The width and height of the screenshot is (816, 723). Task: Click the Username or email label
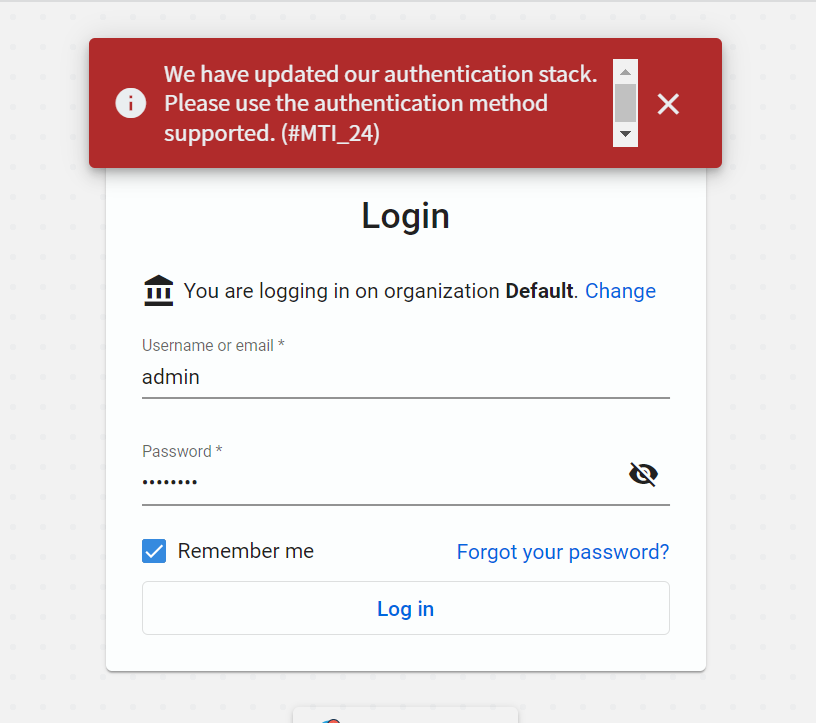(213, 345)
